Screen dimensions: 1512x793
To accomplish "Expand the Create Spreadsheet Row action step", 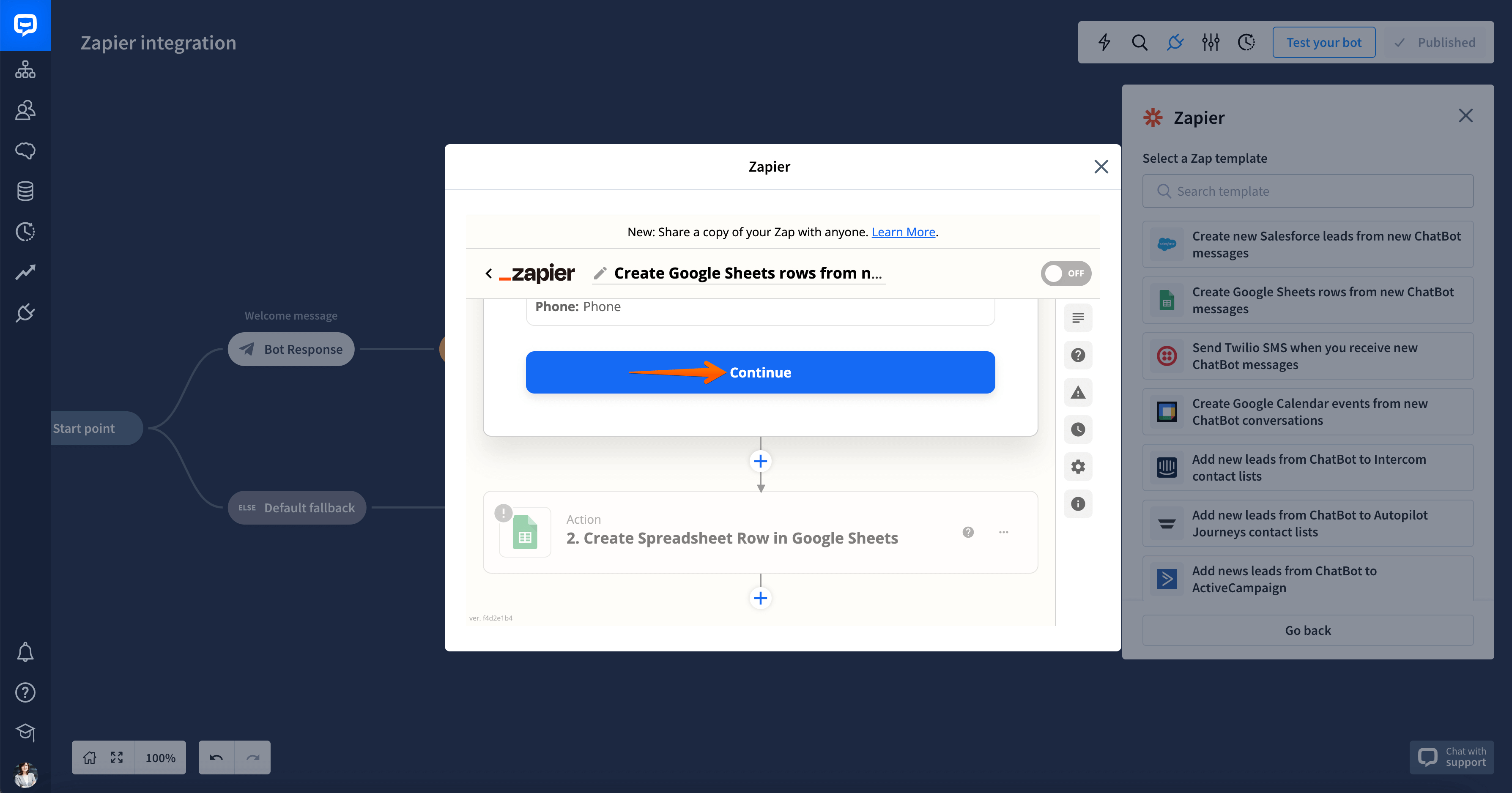I will click(760, 532).
